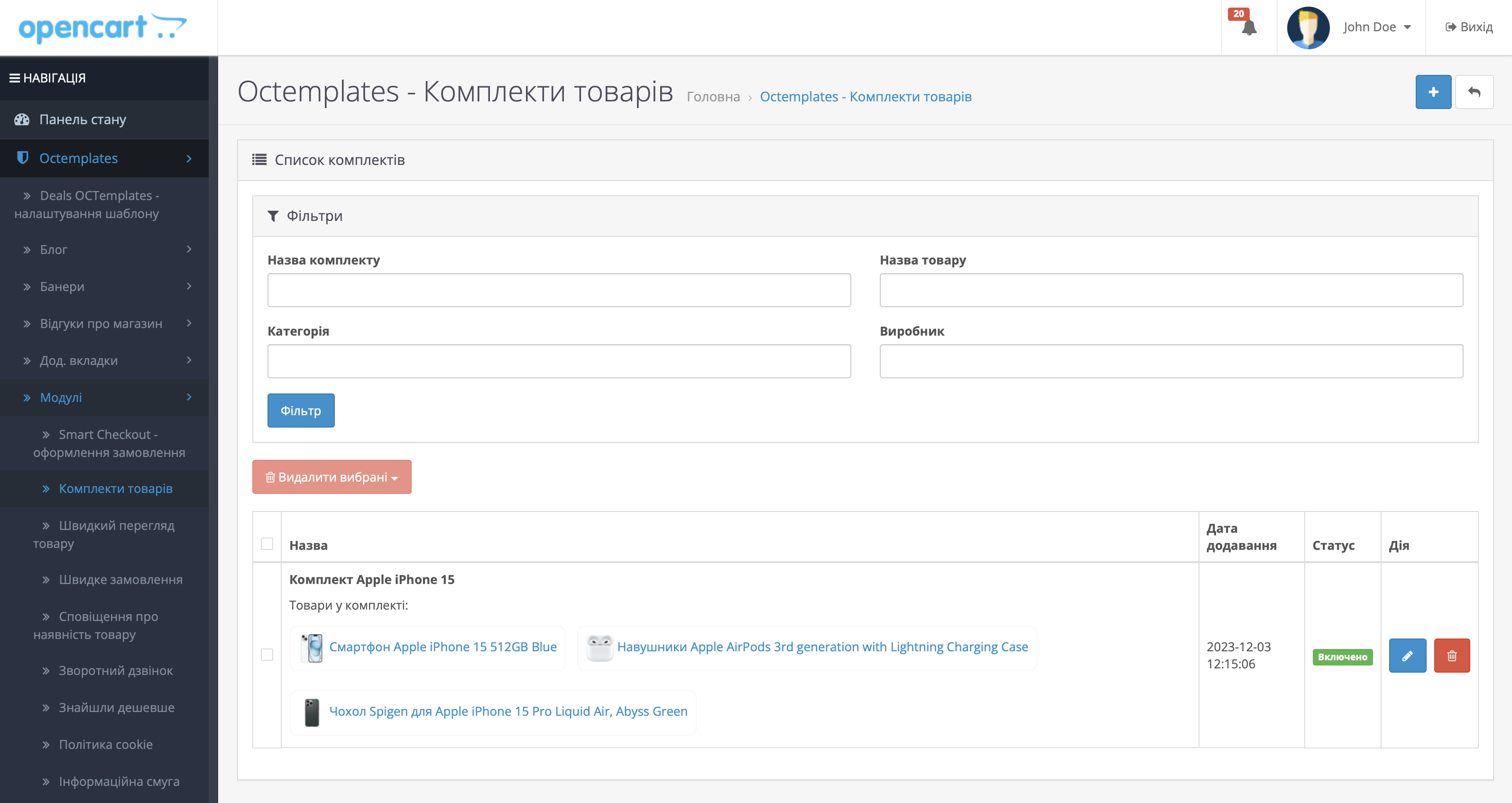Expand the Блог sidebar submenu
1512x803 pixels.
click(104, 250)
